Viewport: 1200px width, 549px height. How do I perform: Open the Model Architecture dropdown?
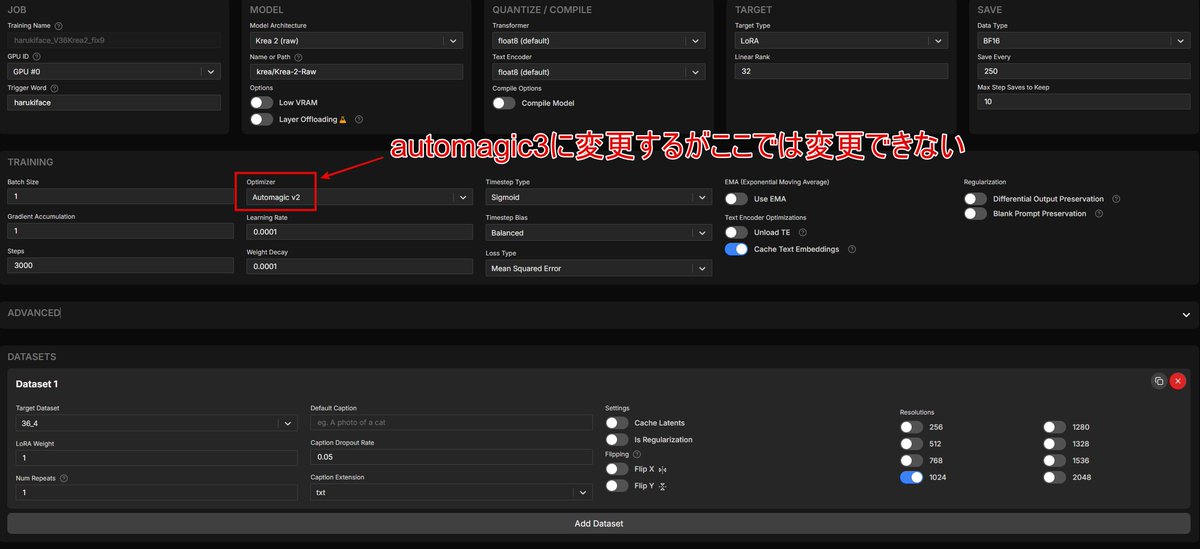point(355,41)
